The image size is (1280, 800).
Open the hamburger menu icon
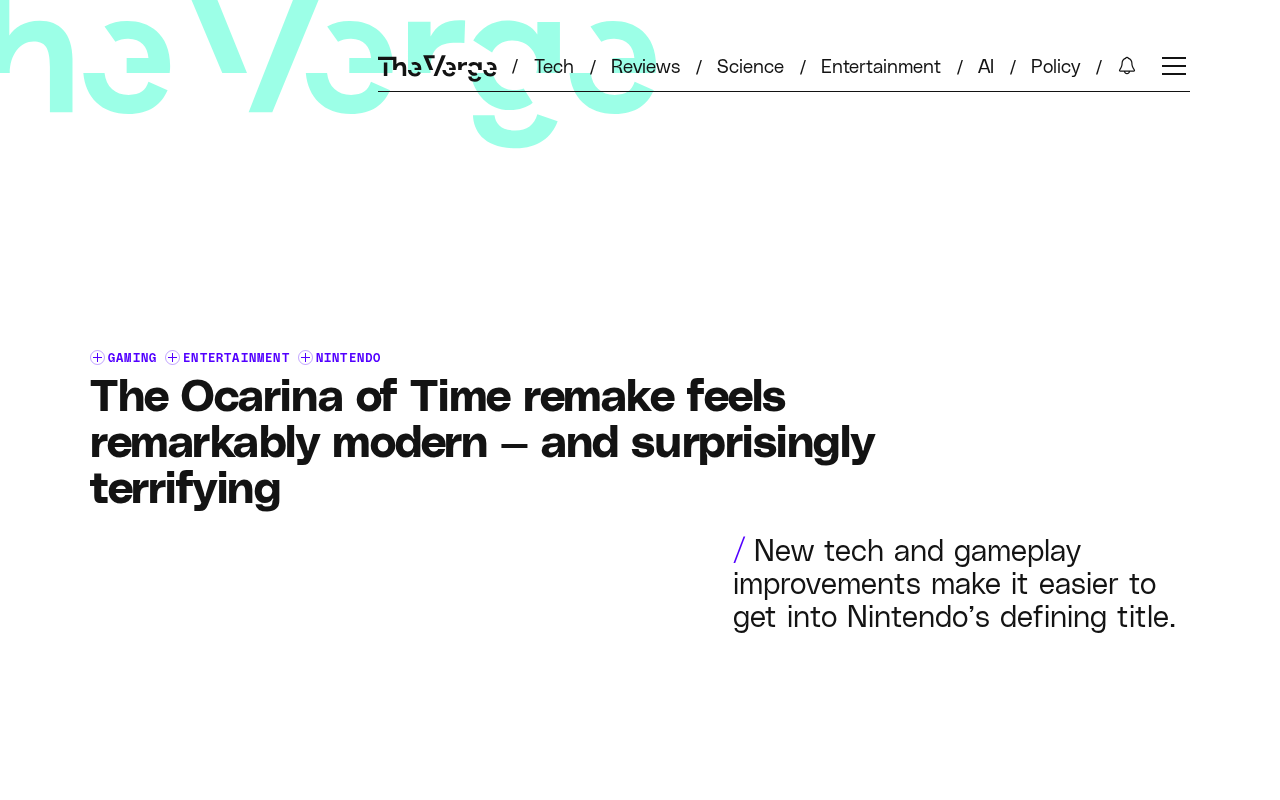[1174, 66]
